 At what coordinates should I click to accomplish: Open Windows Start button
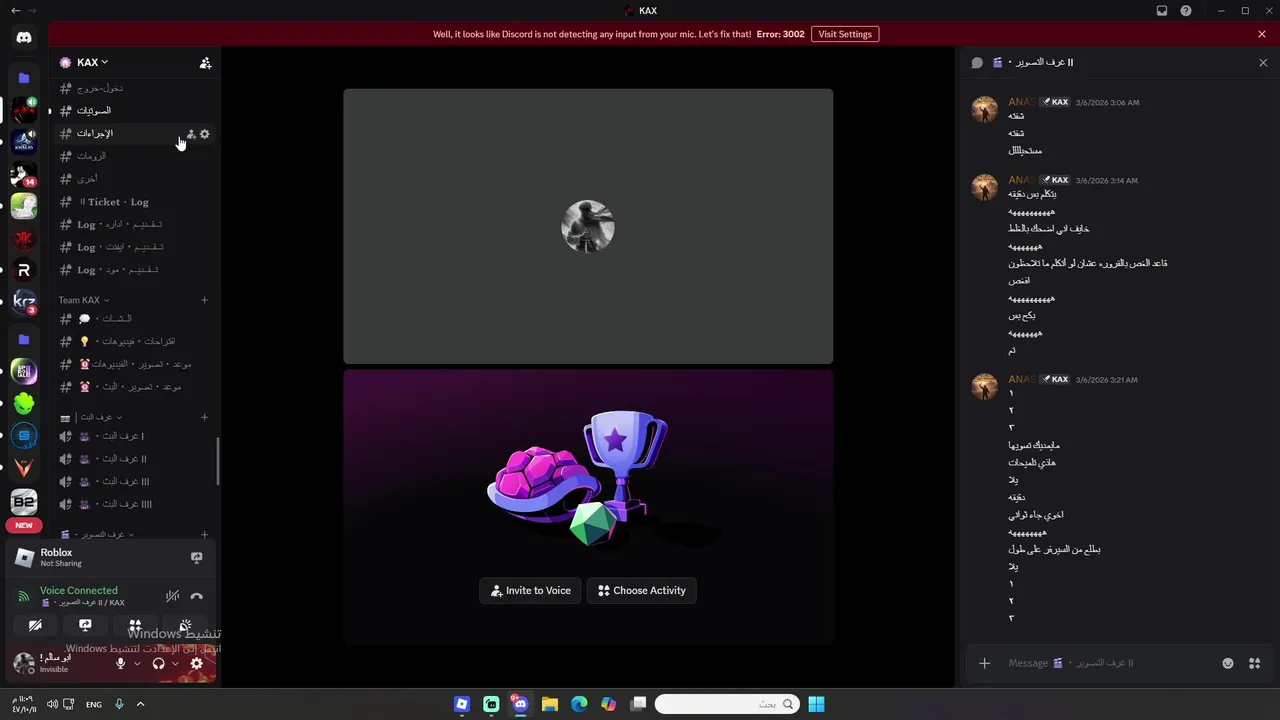coord(816,704)
